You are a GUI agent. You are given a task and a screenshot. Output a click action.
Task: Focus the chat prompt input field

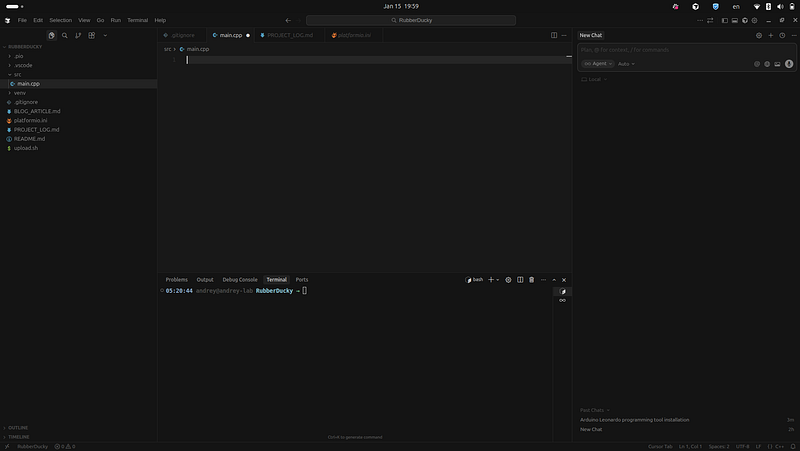[687, 50]
